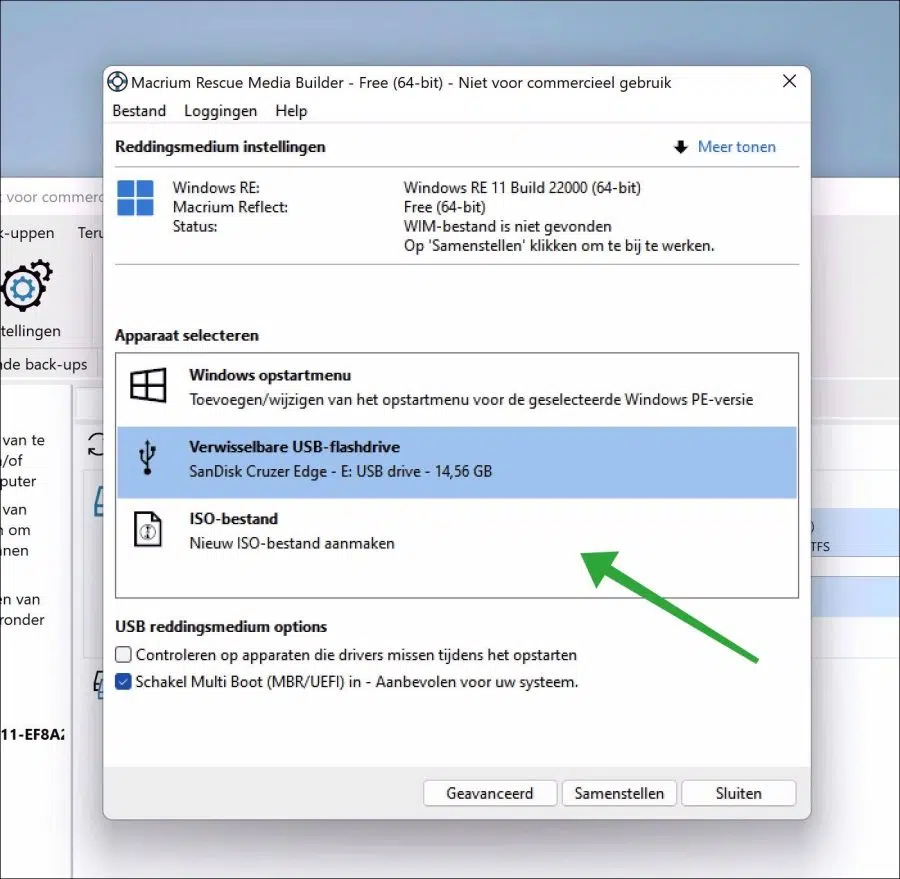
Task: Click the SanDisk Cruzer Edge drive description
Action: (x=340, y=471)
